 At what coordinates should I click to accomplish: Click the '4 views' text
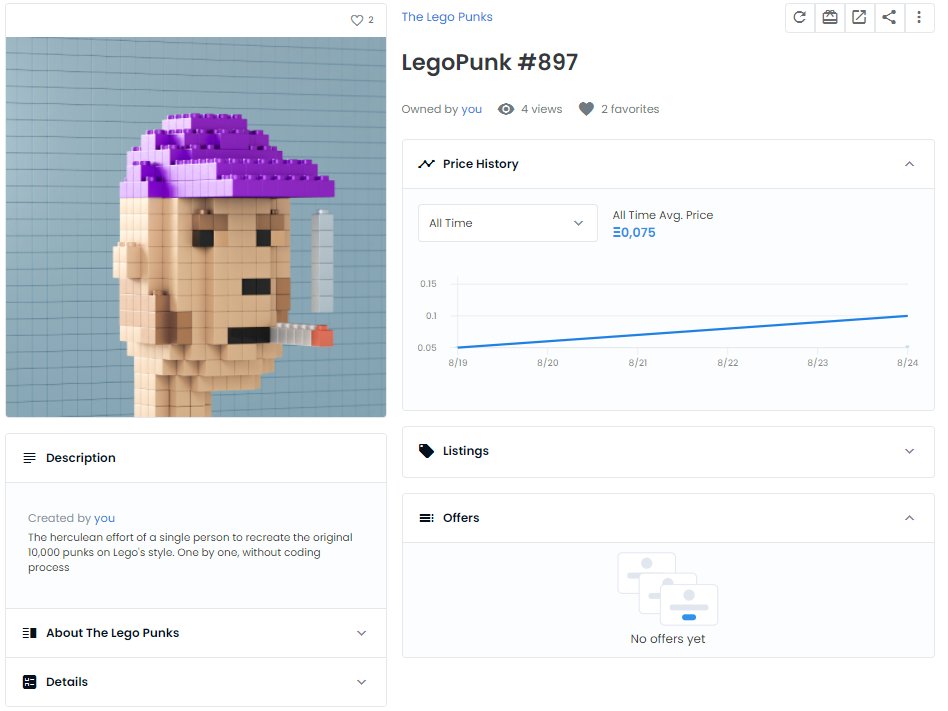click(541, 109)
